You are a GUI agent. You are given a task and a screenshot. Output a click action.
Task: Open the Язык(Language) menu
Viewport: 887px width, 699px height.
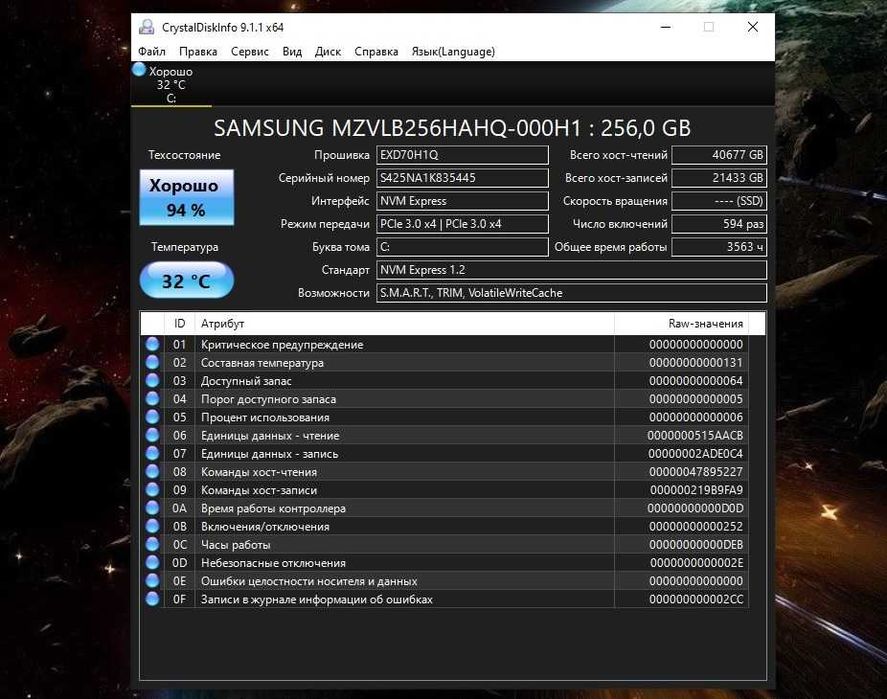pos(453,51)
